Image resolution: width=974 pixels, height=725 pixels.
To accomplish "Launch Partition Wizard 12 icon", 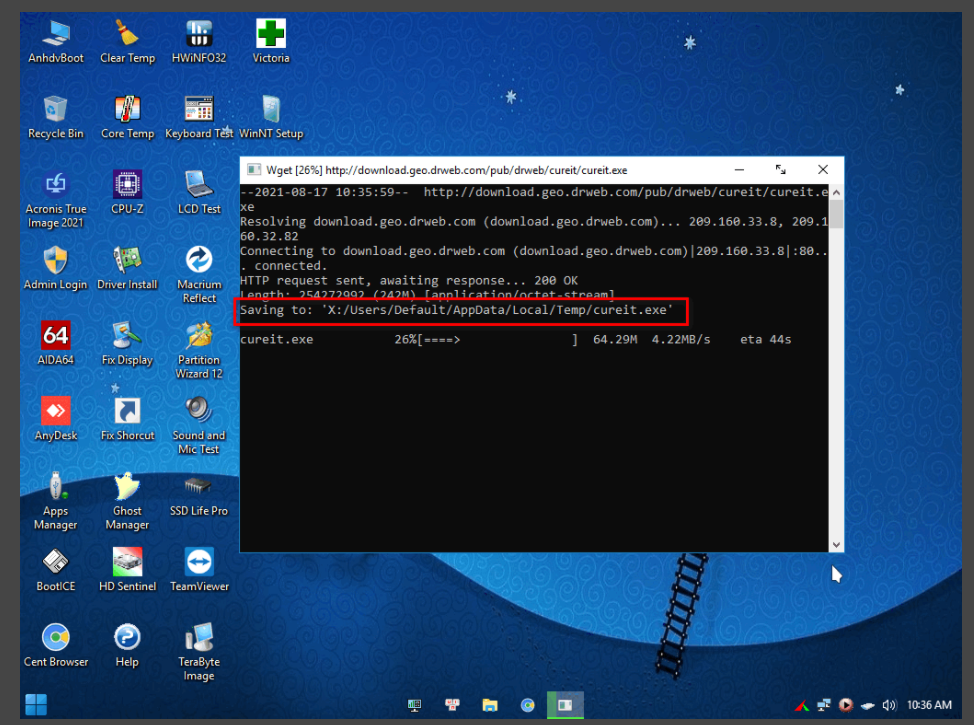I will (x=199, y=350).
